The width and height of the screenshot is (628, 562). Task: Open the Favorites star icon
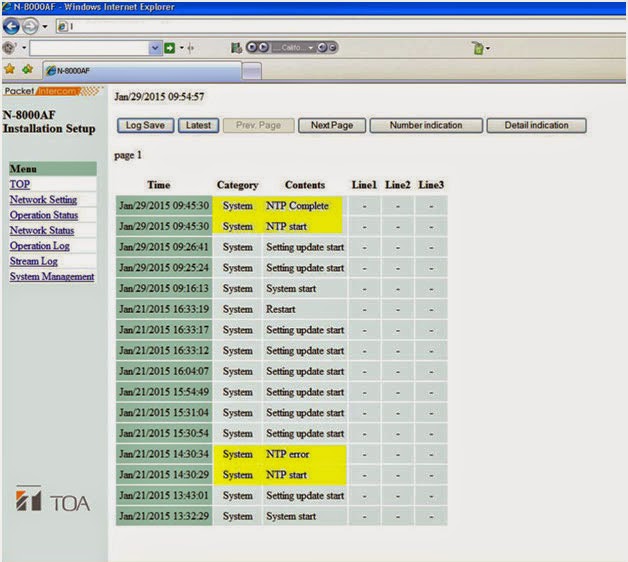click(x=9, y=69)
